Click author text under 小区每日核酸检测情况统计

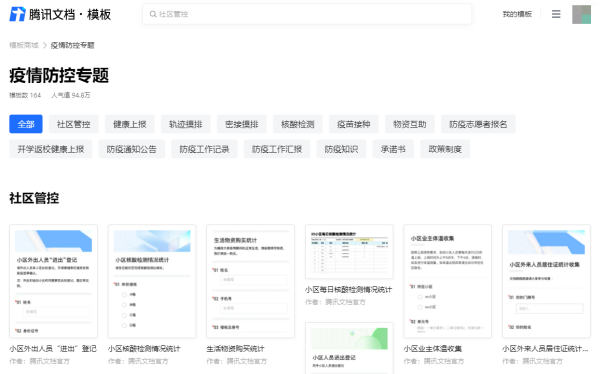tap(335, 302)
